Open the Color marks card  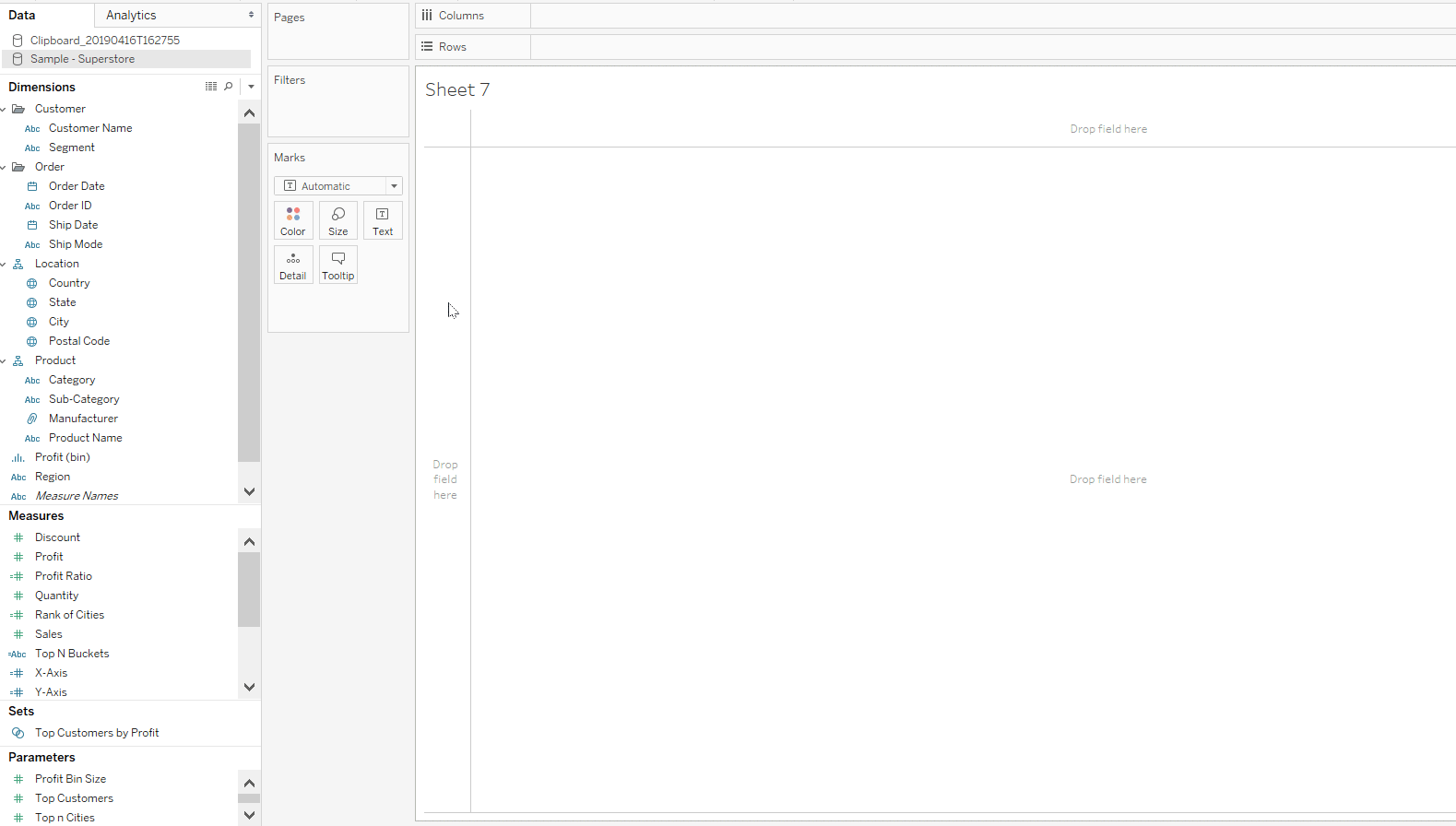click(x=293, y=221)
